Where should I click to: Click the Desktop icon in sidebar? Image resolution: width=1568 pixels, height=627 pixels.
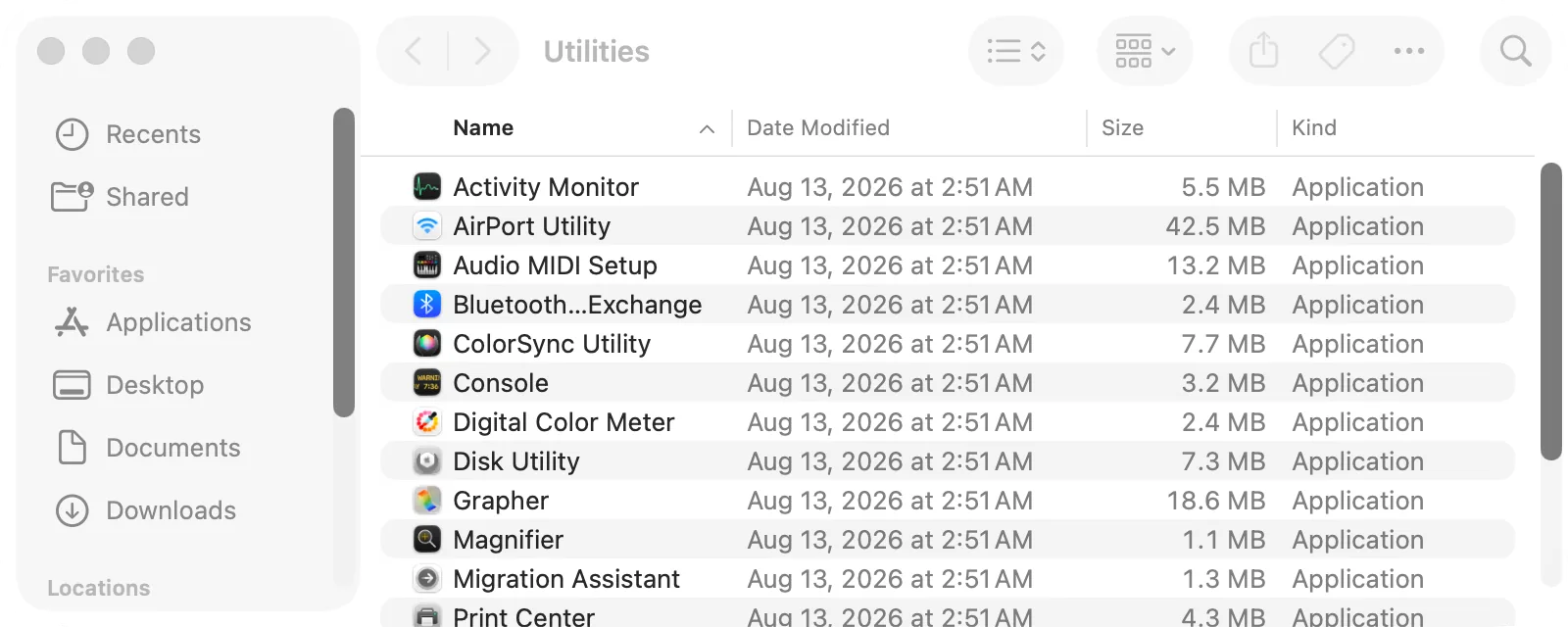[72, 385]
